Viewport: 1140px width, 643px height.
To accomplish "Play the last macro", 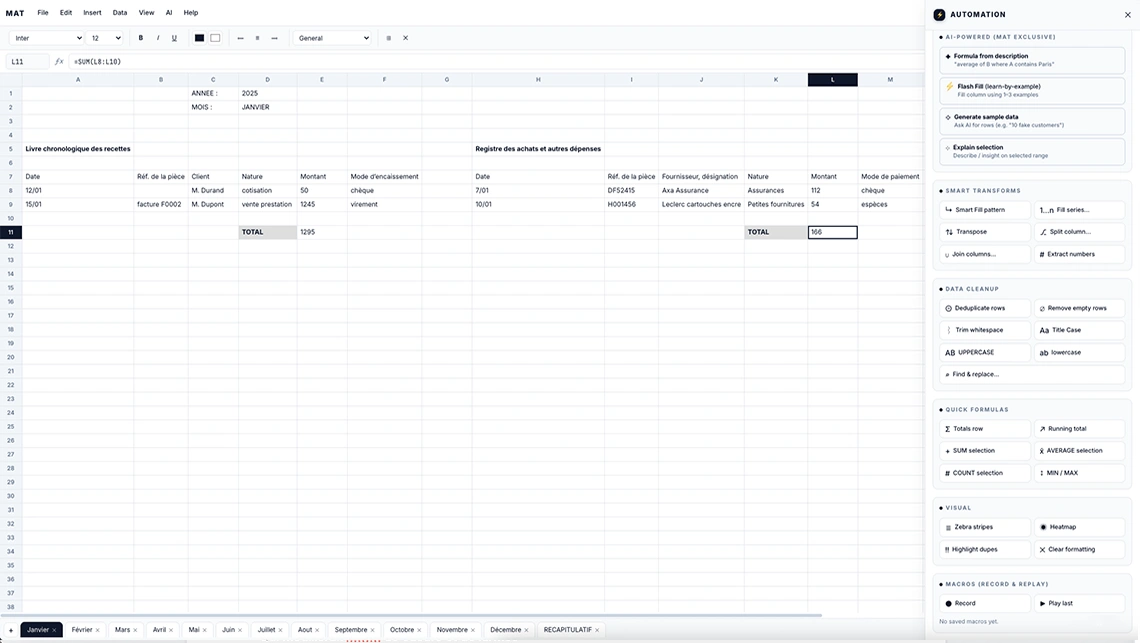I will coord(1079,603).
